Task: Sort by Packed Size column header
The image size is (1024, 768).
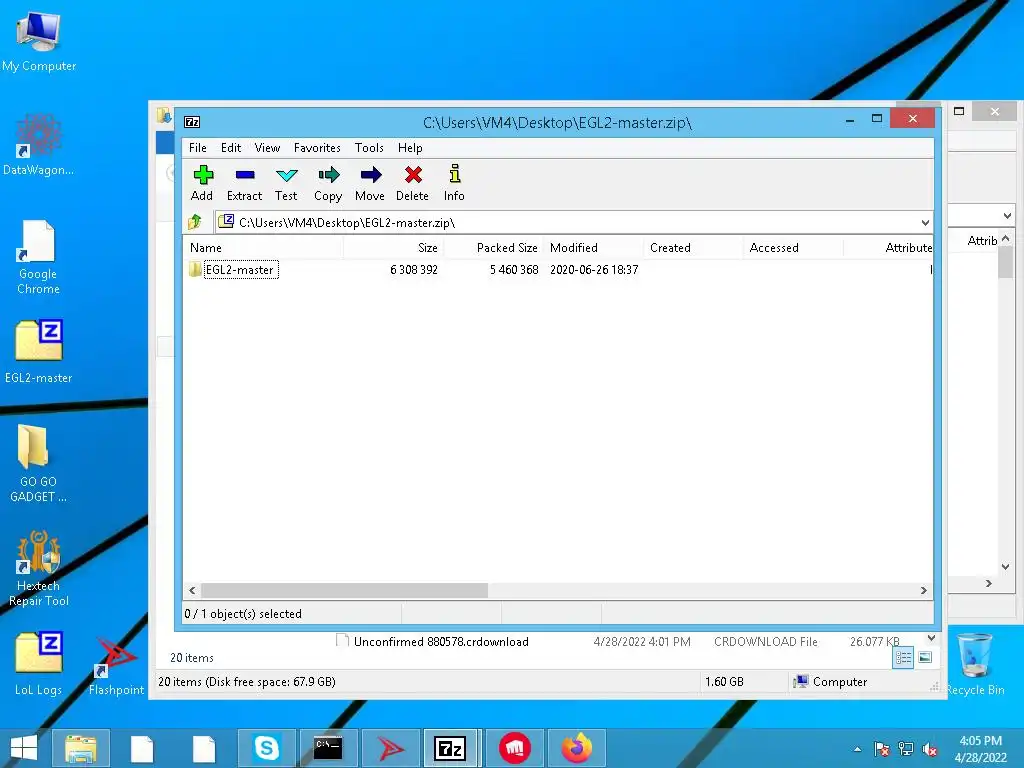Action: click(494, 248)
